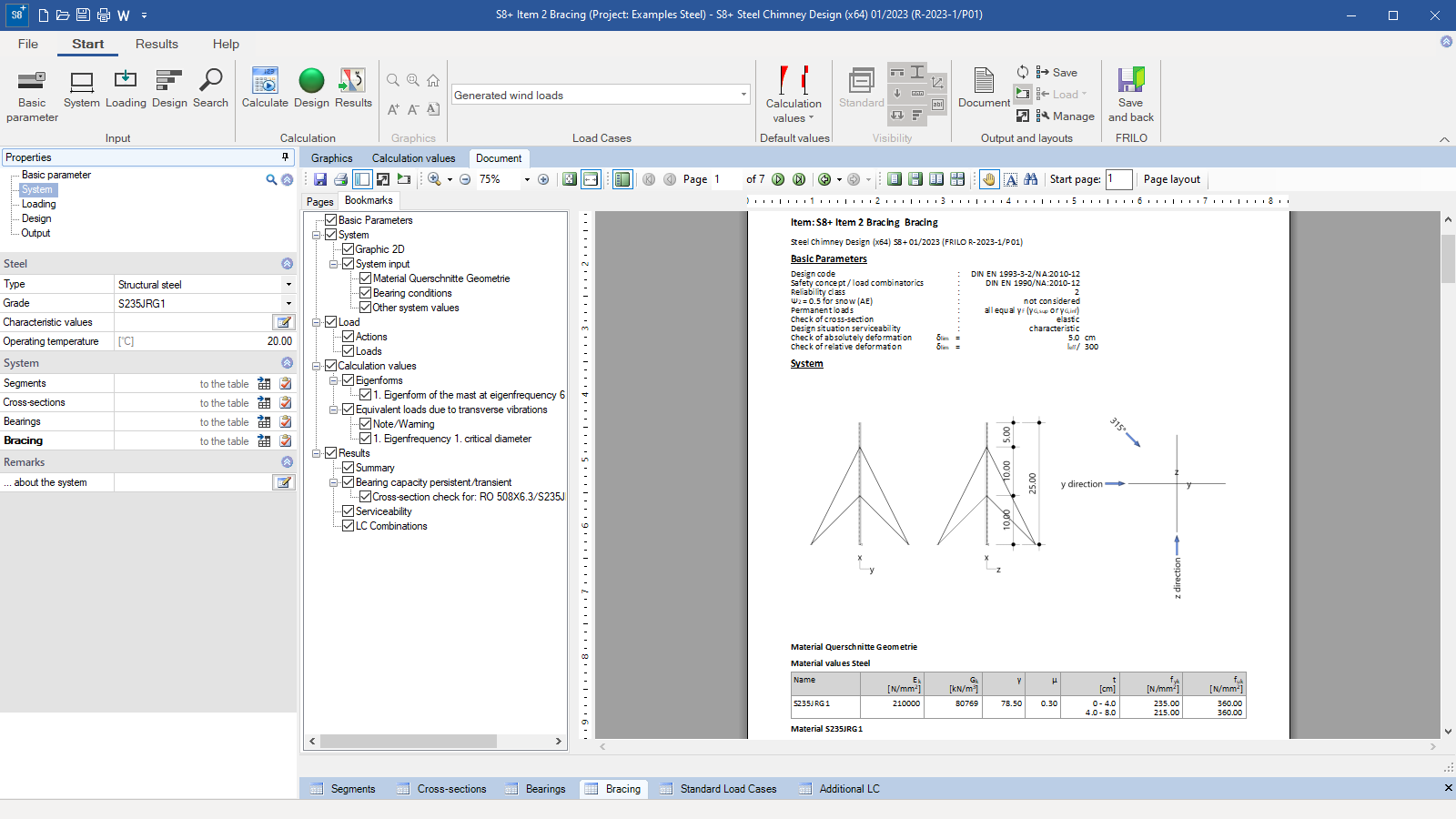1456x819 pixels.
Task: Collapse the Results node in bookmarks
Action: 317,453
